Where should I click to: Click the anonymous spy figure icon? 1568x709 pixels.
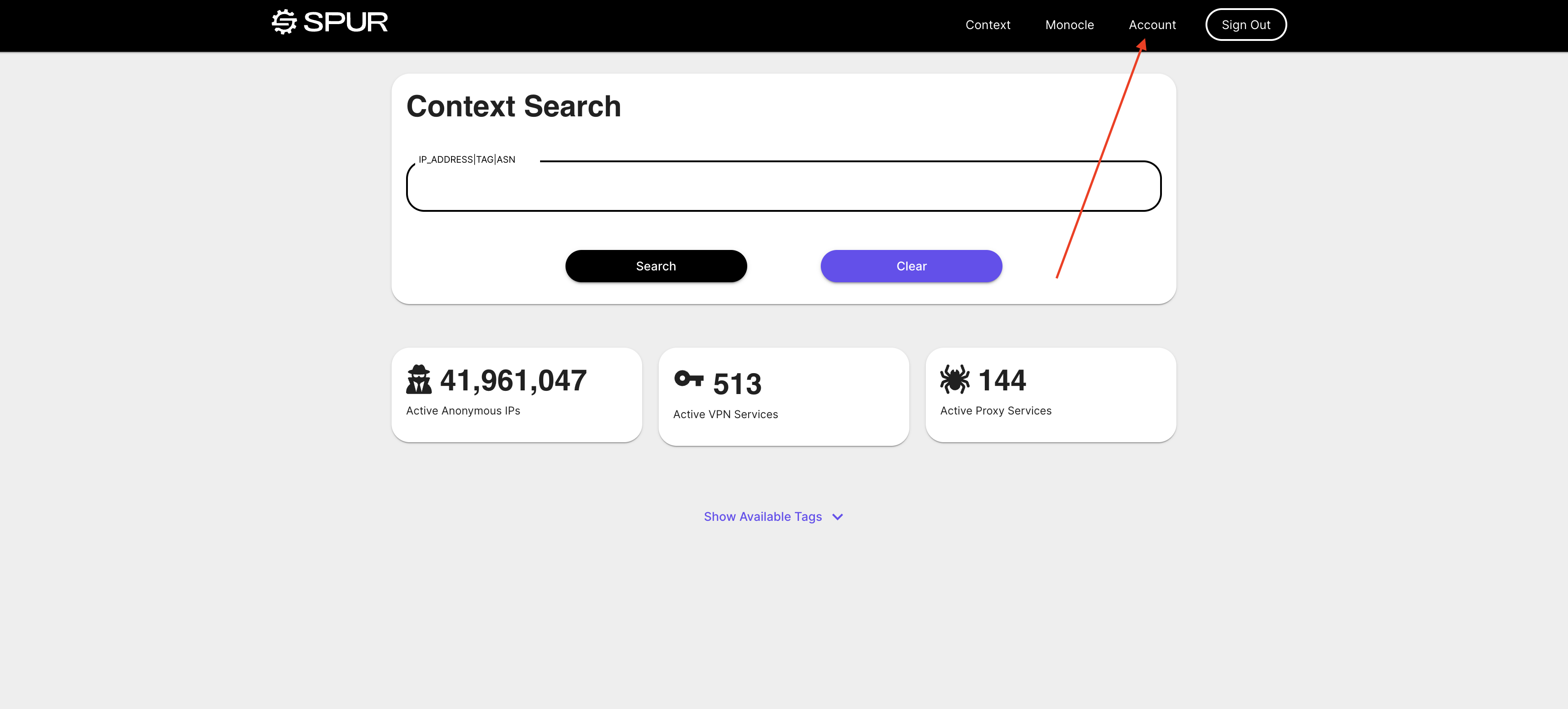click(x=419, y=379)
